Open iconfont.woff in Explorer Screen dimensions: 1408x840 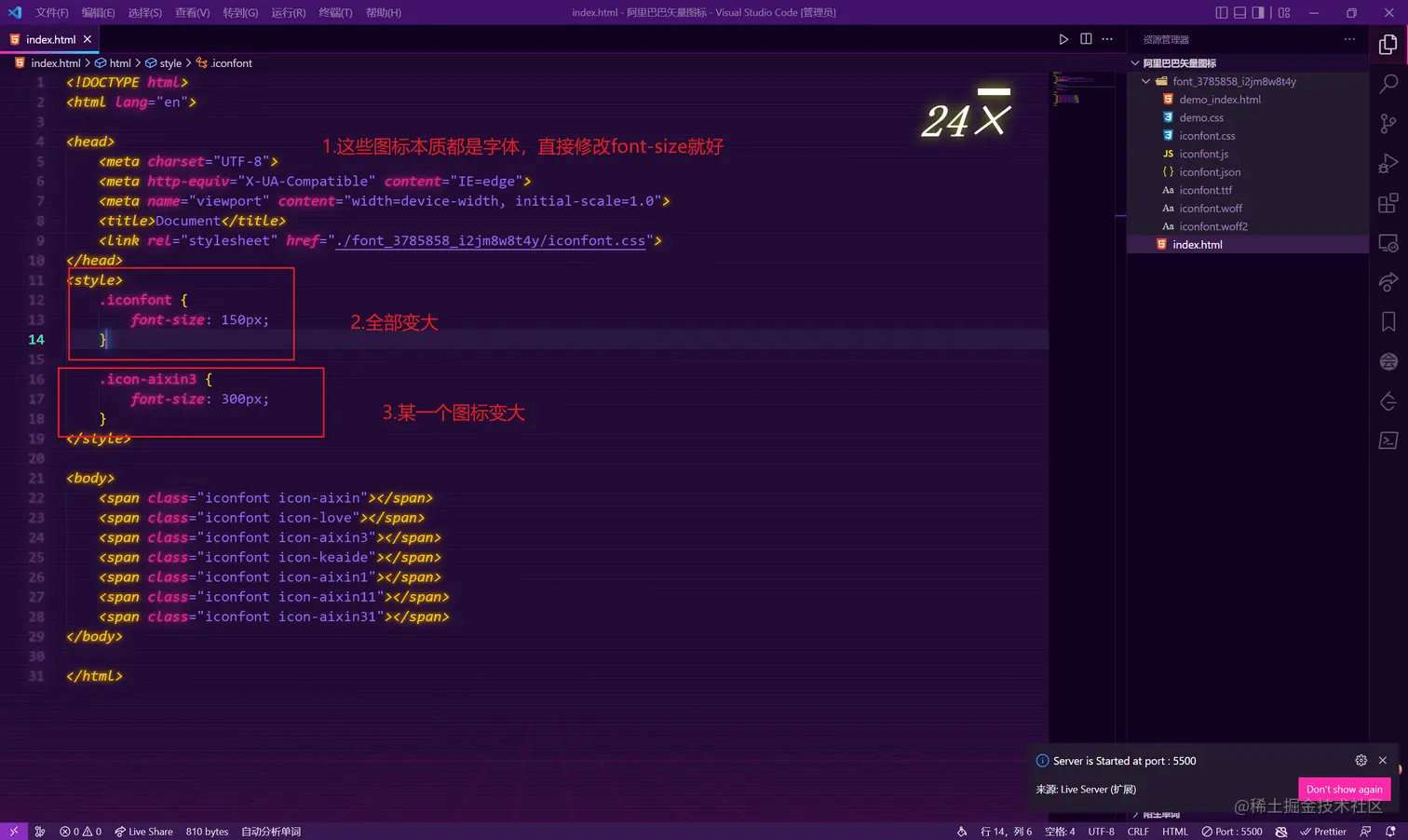point(1248,209)
